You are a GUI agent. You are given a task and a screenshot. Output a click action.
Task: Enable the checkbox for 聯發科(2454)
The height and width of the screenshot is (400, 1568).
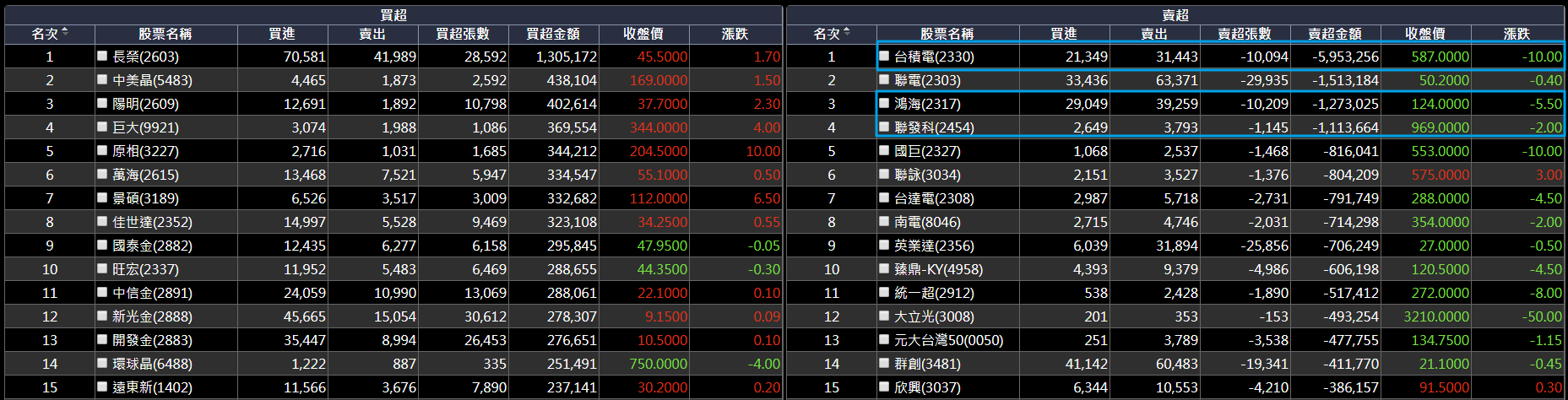click(x=884, y=127)
